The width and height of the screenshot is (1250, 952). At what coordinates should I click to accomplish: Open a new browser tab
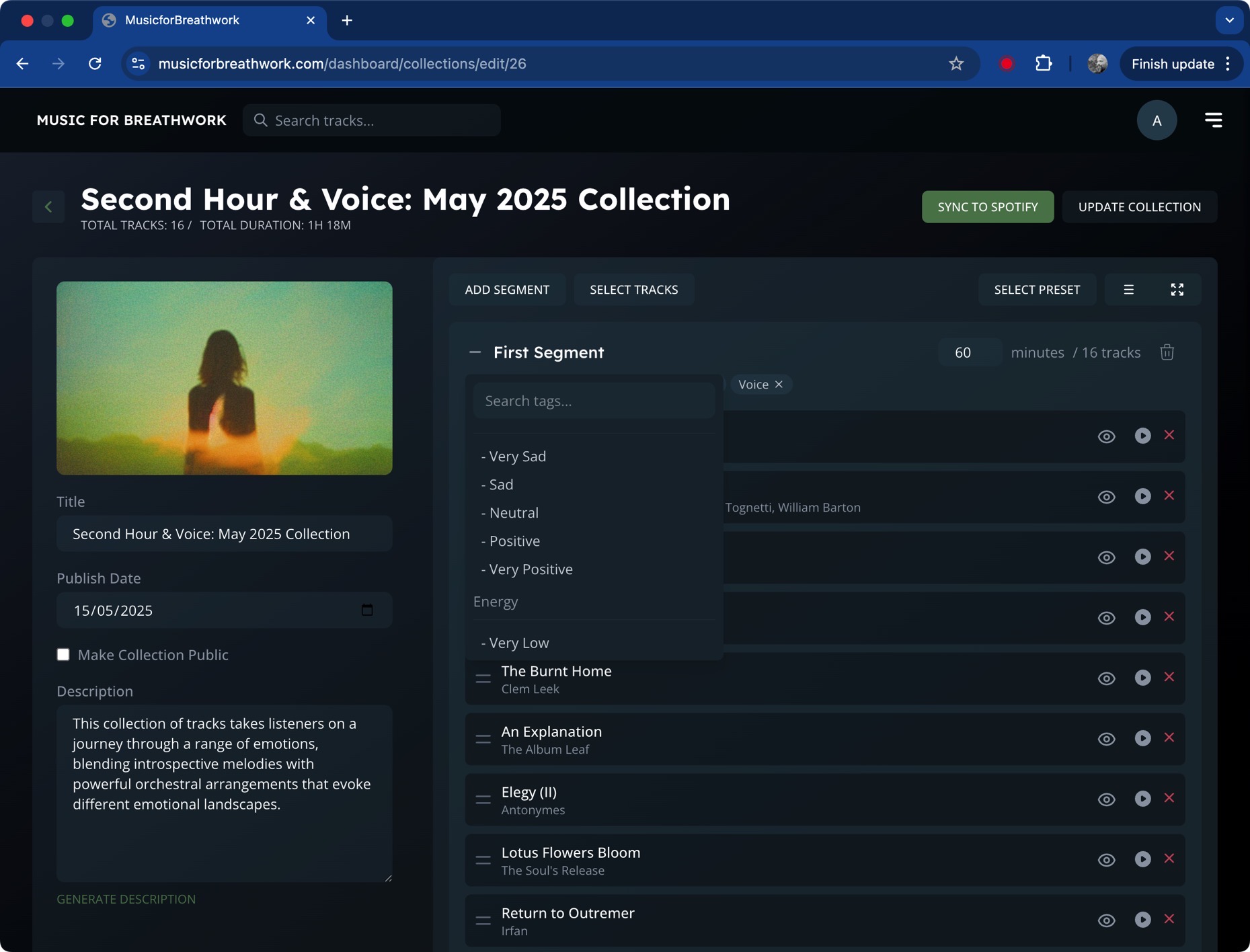[x=347, y=20]
